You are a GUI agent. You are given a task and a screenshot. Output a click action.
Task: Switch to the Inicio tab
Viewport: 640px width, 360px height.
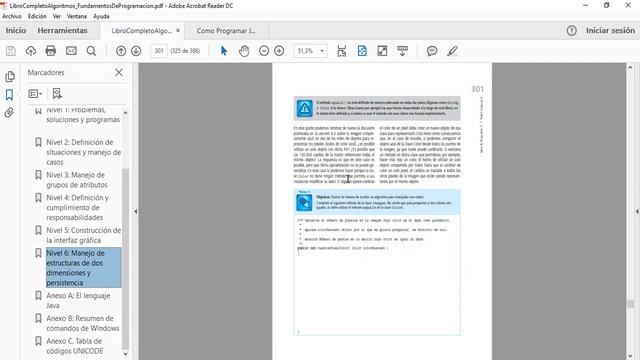pos(16,31)
